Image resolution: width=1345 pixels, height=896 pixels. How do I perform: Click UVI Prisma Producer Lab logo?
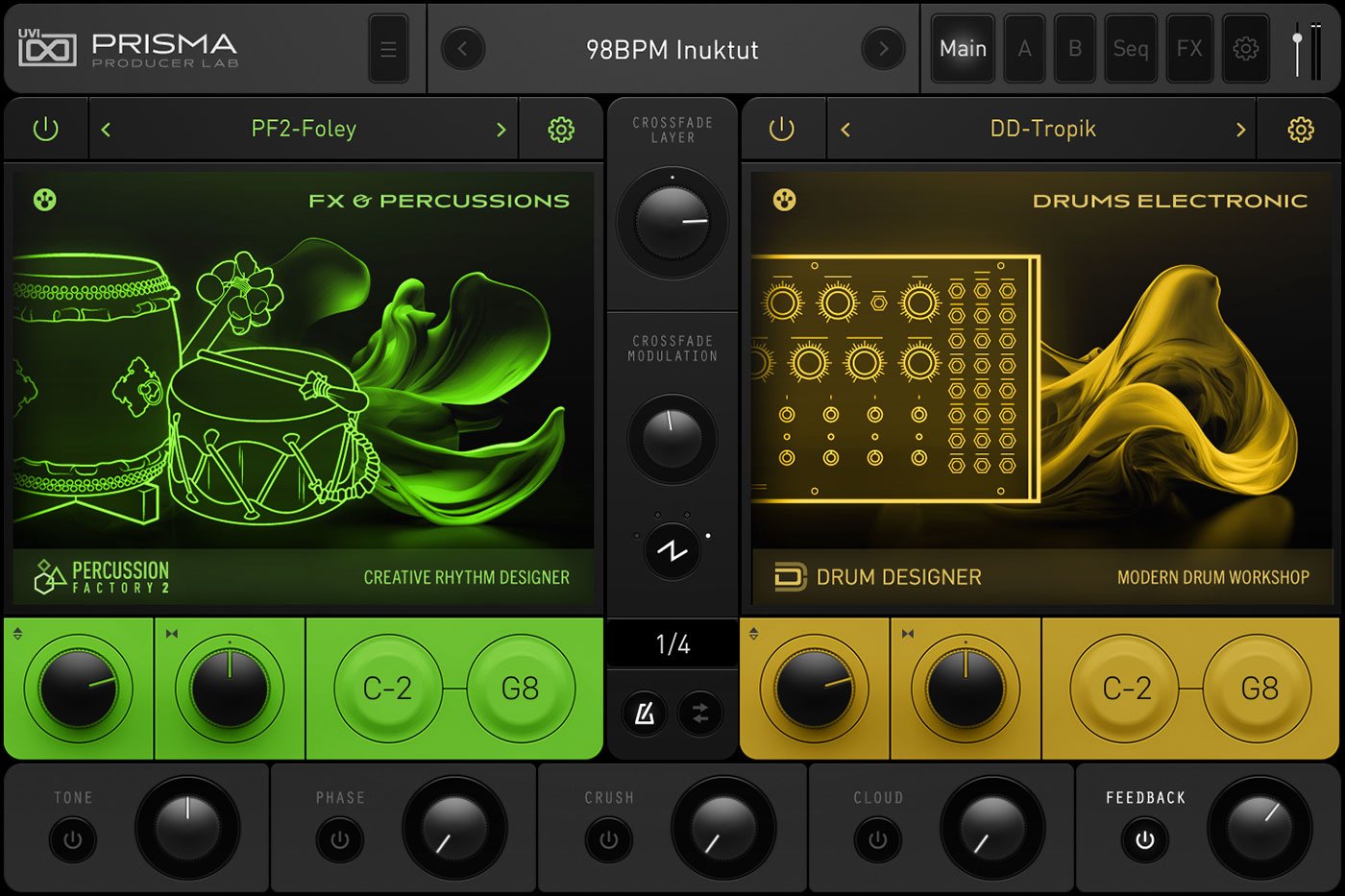[128, 49]
